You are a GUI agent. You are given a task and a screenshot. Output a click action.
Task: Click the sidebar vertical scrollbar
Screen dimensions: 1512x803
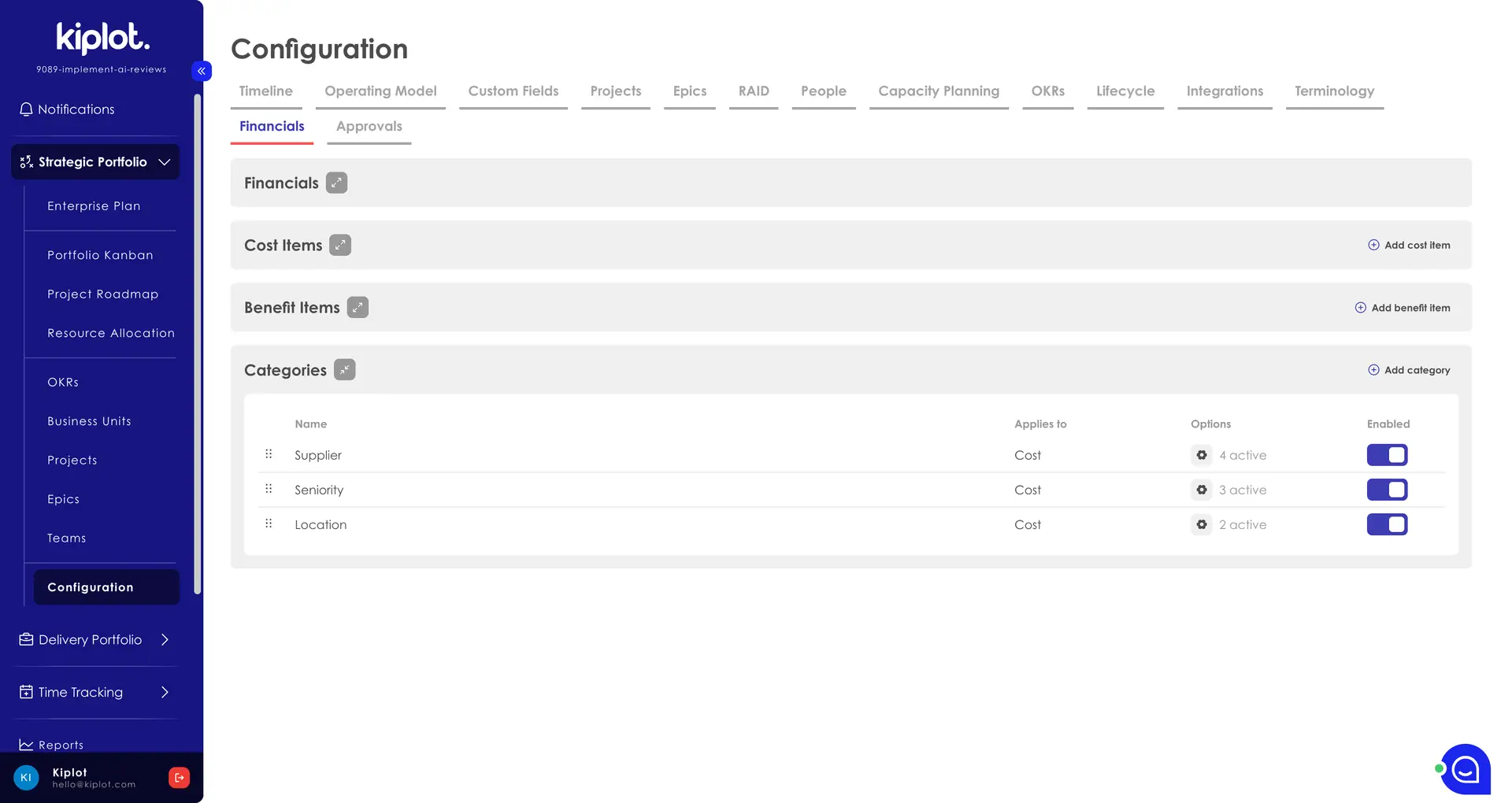[197, 344]
